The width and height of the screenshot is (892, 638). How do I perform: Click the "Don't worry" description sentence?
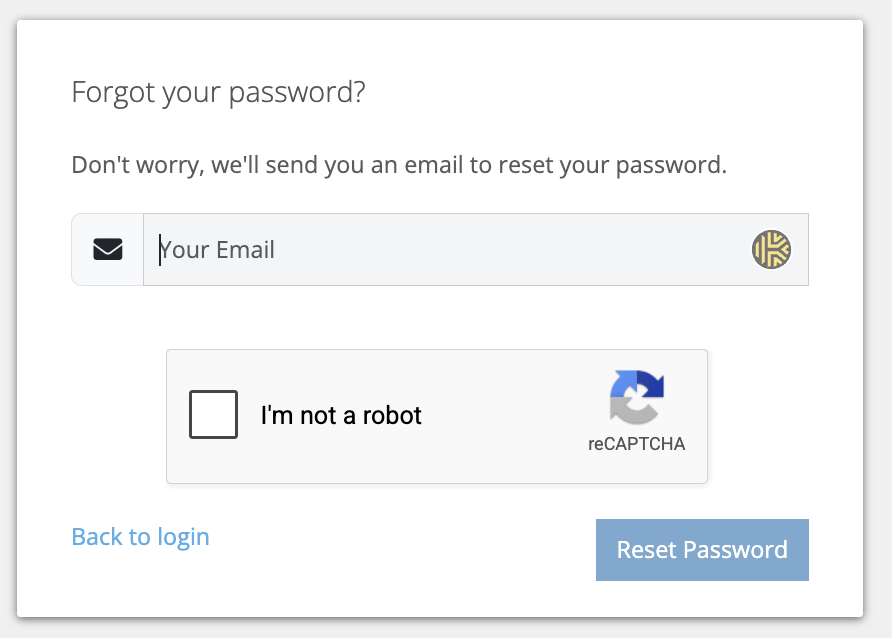click(x=399, y=165)
